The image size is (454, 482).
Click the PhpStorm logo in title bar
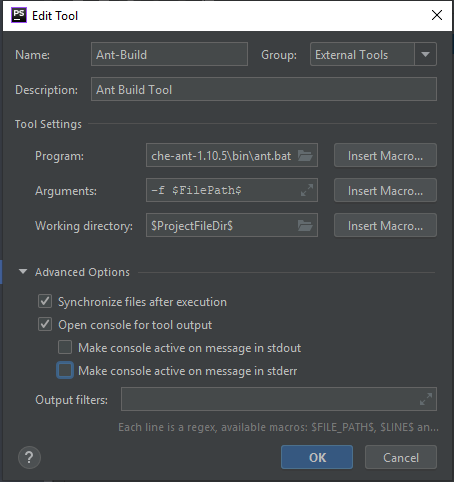[19, 15]
